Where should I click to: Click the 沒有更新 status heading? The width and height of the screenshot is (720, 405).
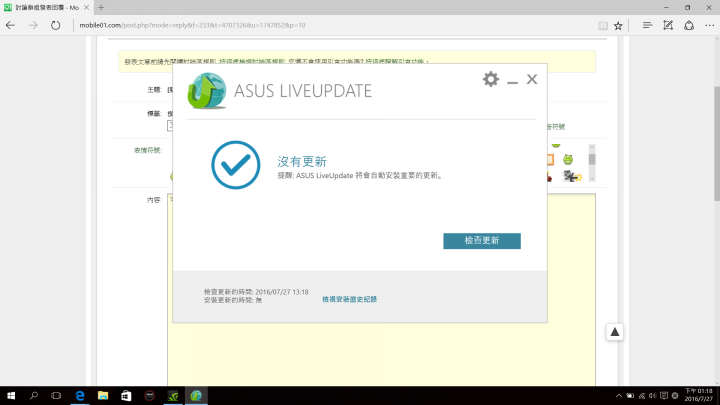302,161
